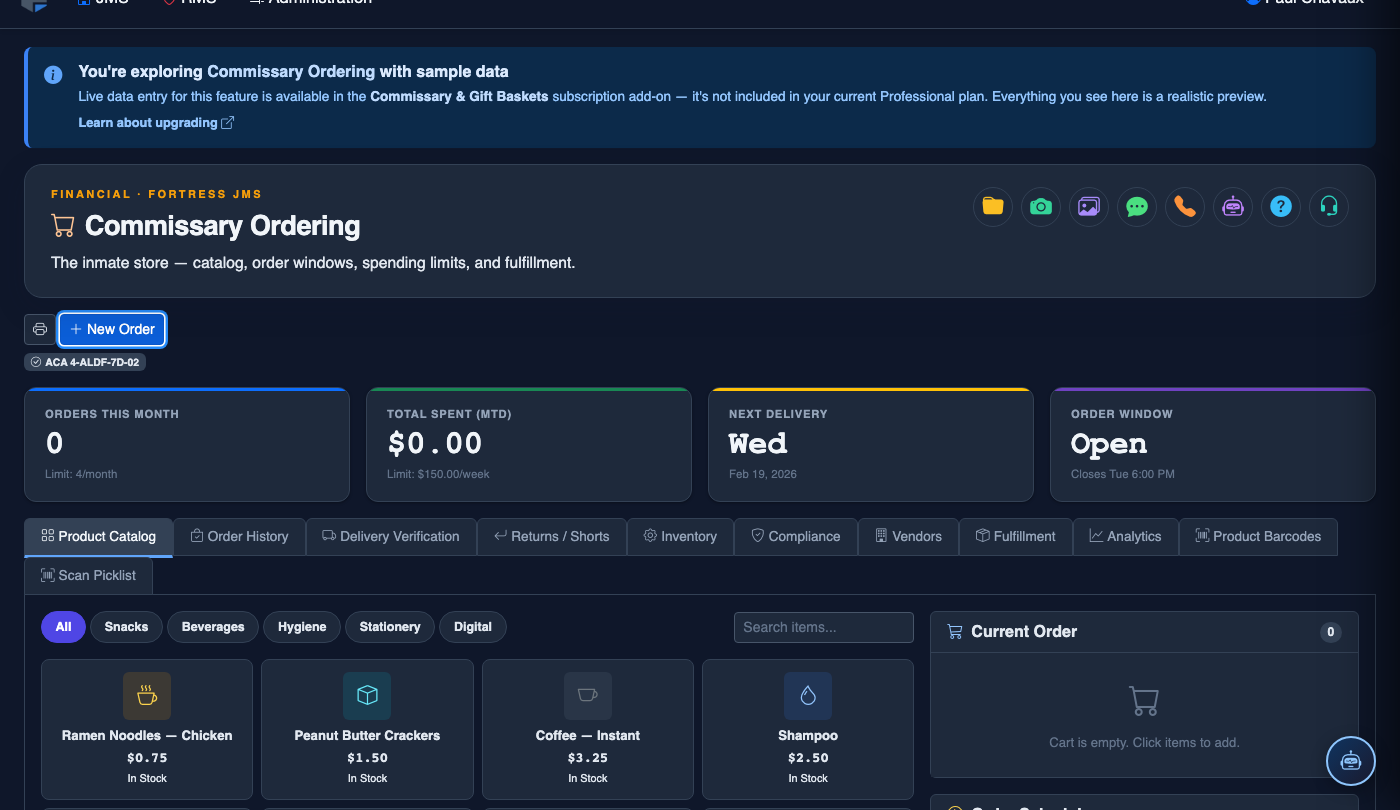The image size is (1400, 810).
Task: Click the Ramen Noodles — Chicken product name
Action: point(147,735)
